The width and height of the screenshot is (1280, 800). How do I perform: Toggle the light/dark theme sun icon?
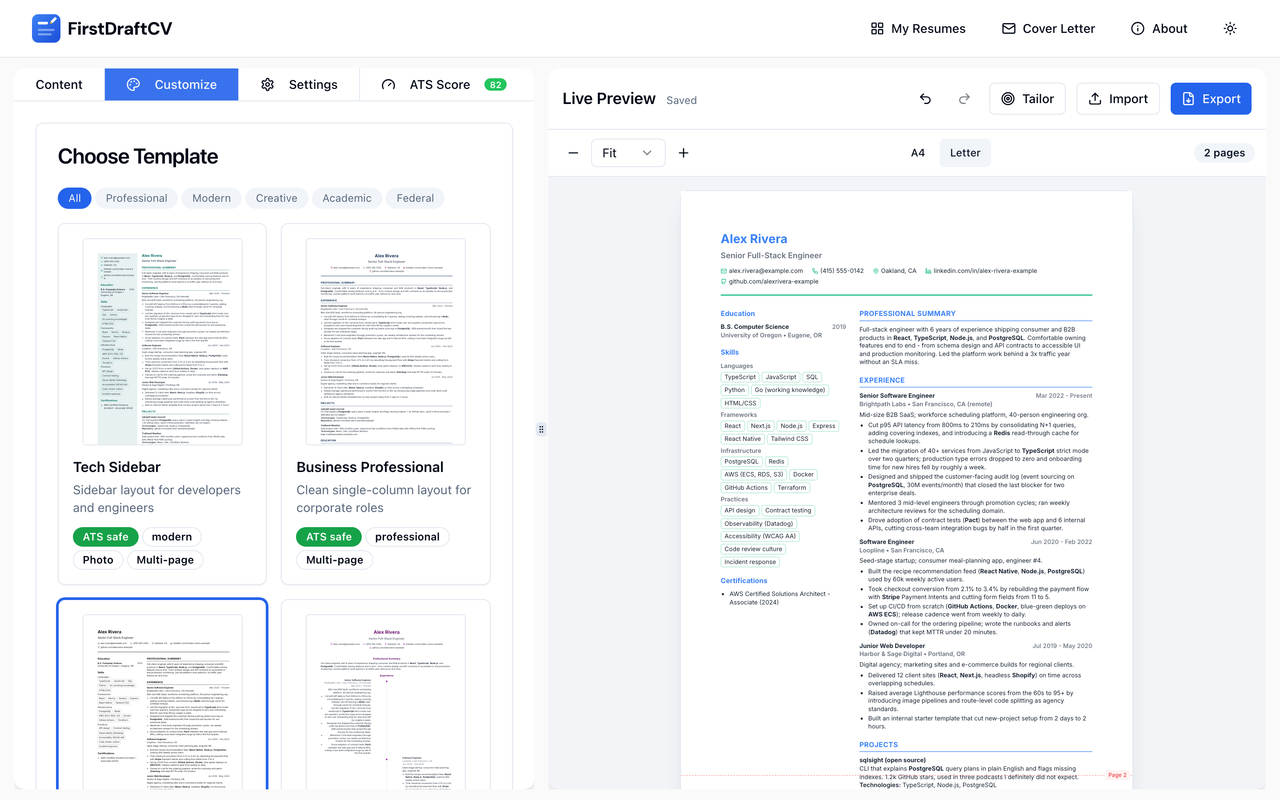click(x=1230, y=29)
